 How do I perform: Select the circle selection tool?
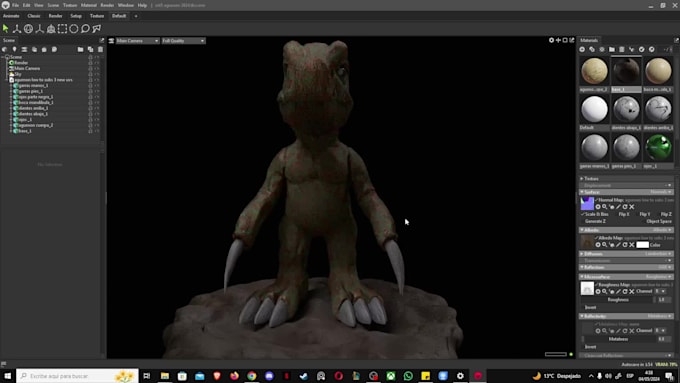point(74,29)
